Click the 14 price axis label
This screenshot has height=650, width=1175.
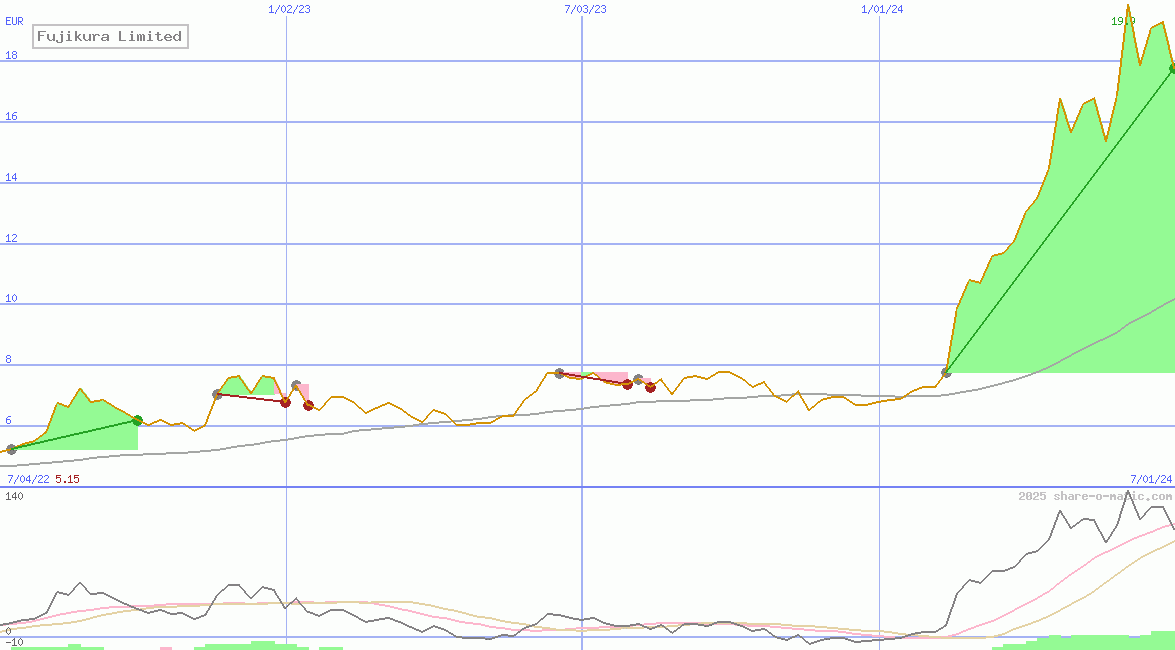pos(11,177)
